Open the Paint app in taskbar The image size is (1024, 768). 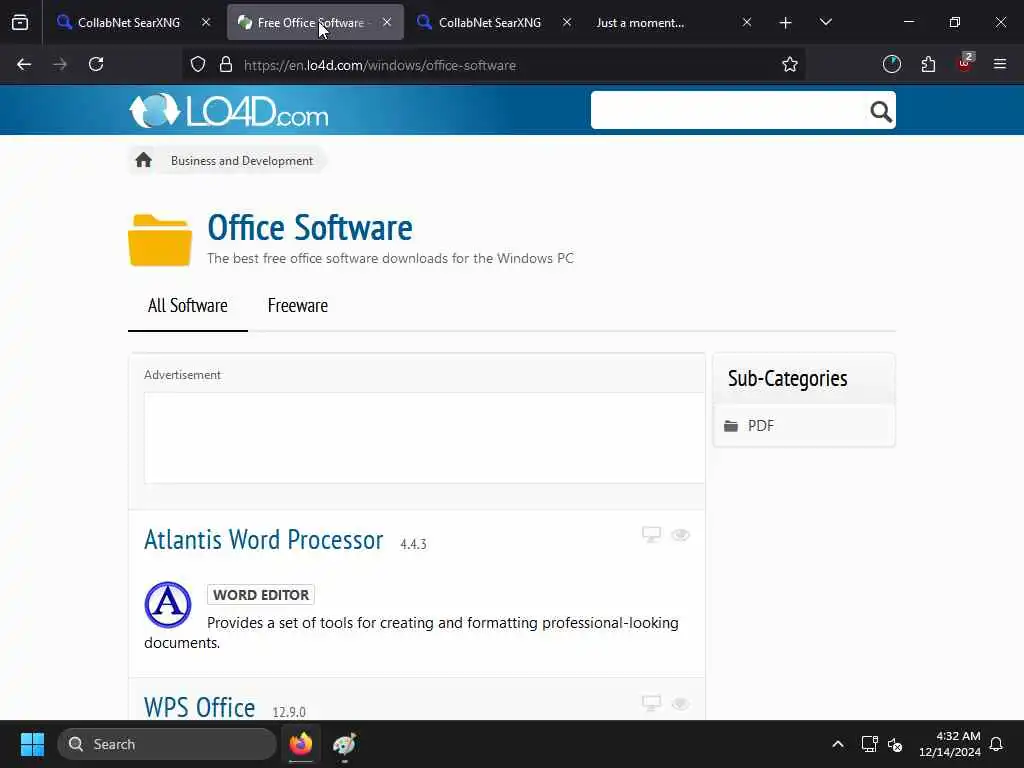344,744
